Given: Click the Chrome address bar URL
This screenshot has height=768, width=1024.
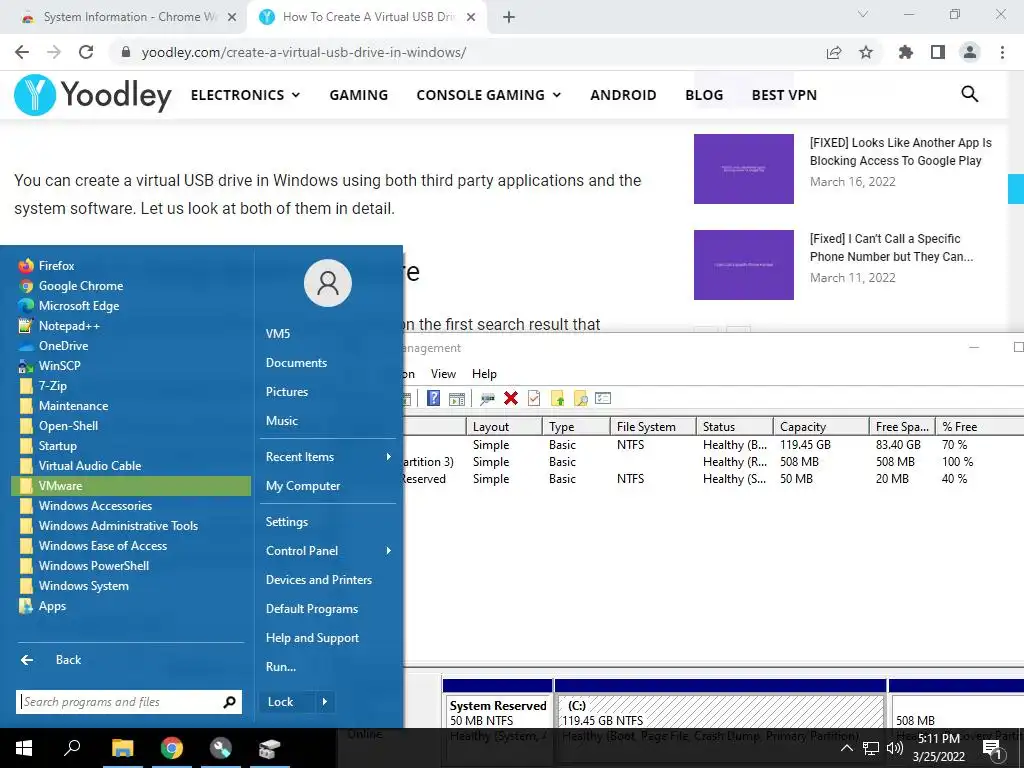Looking at the screenshot, I should click(304, 52).
